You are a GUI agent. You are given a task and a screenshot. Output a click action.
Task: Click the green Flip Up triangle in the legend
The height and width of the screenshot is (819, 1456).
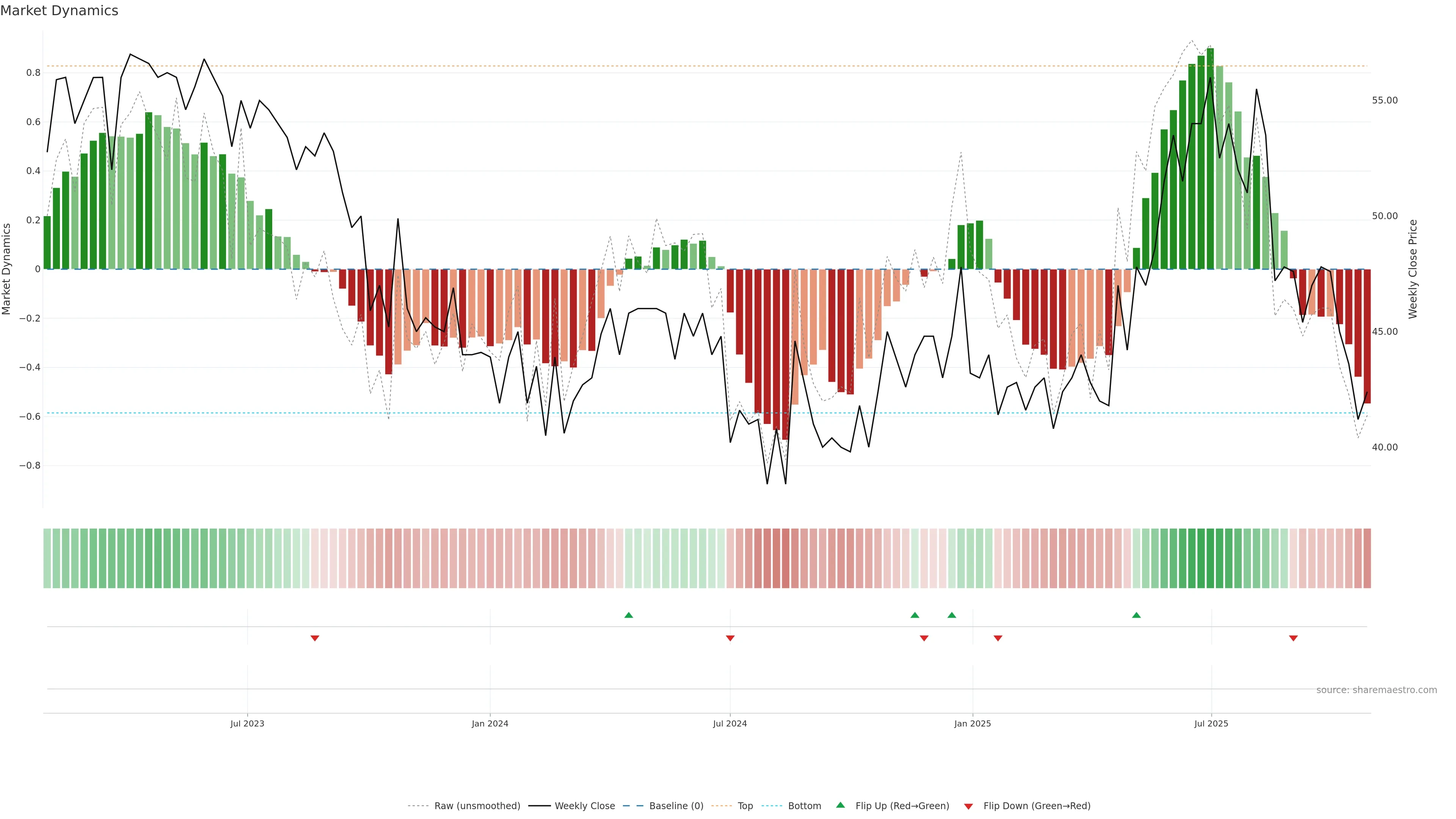pyautogui.click(x=841, y=805)
